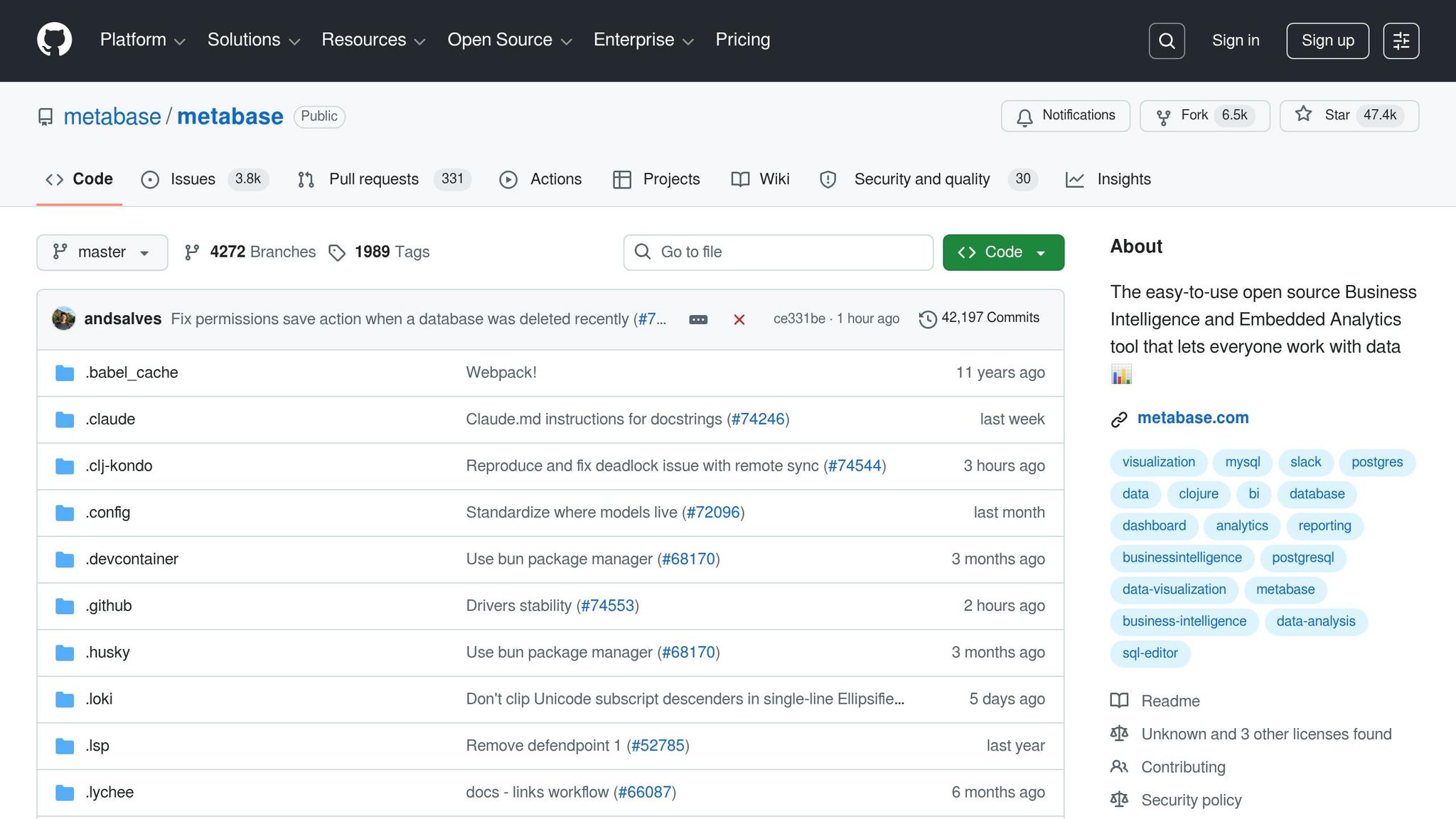
Task: Open the master branch selector
Action: point(102,252)
